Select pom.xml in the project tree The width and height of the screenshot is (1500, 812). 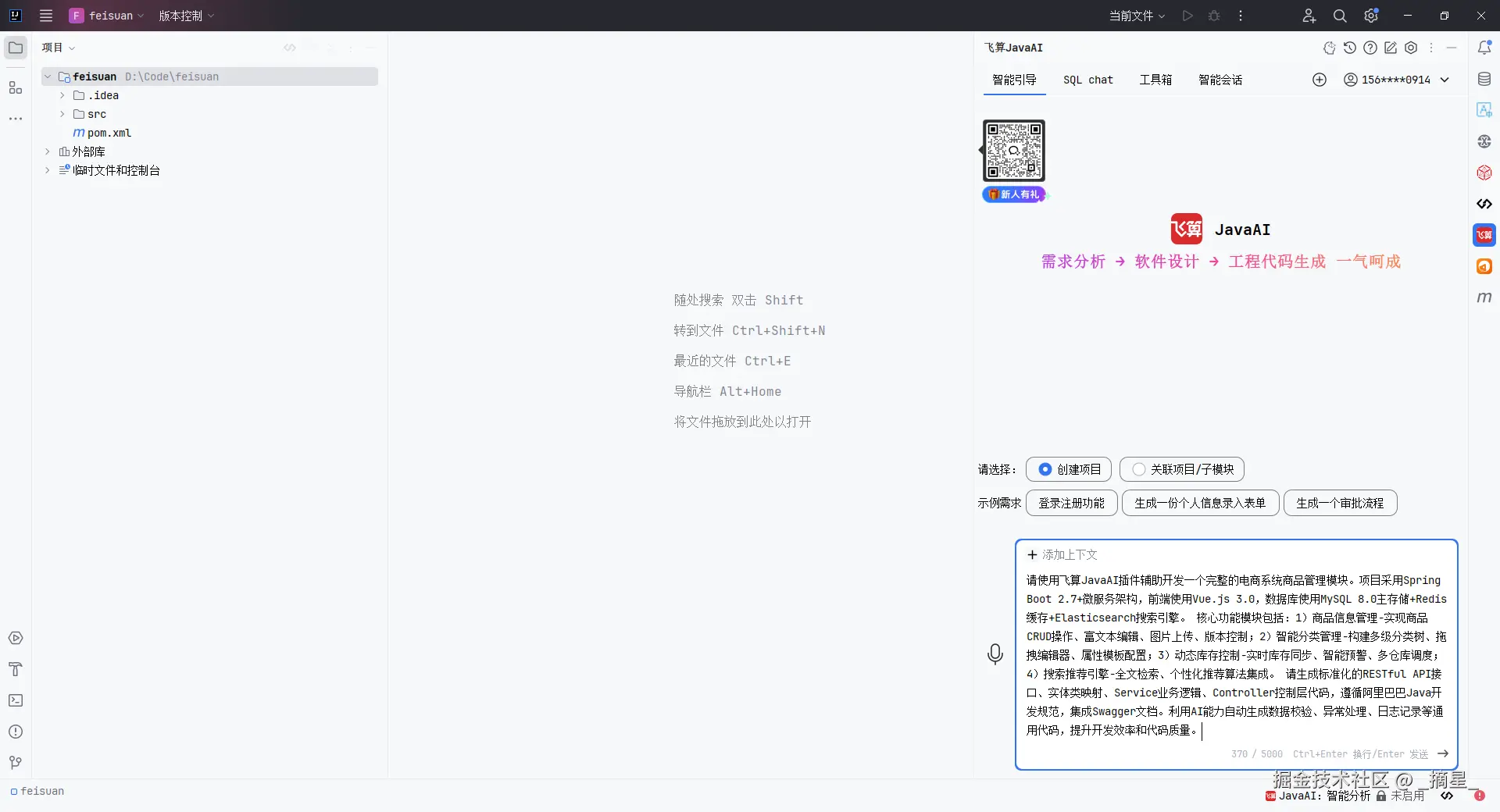click(x=109, y=133)
